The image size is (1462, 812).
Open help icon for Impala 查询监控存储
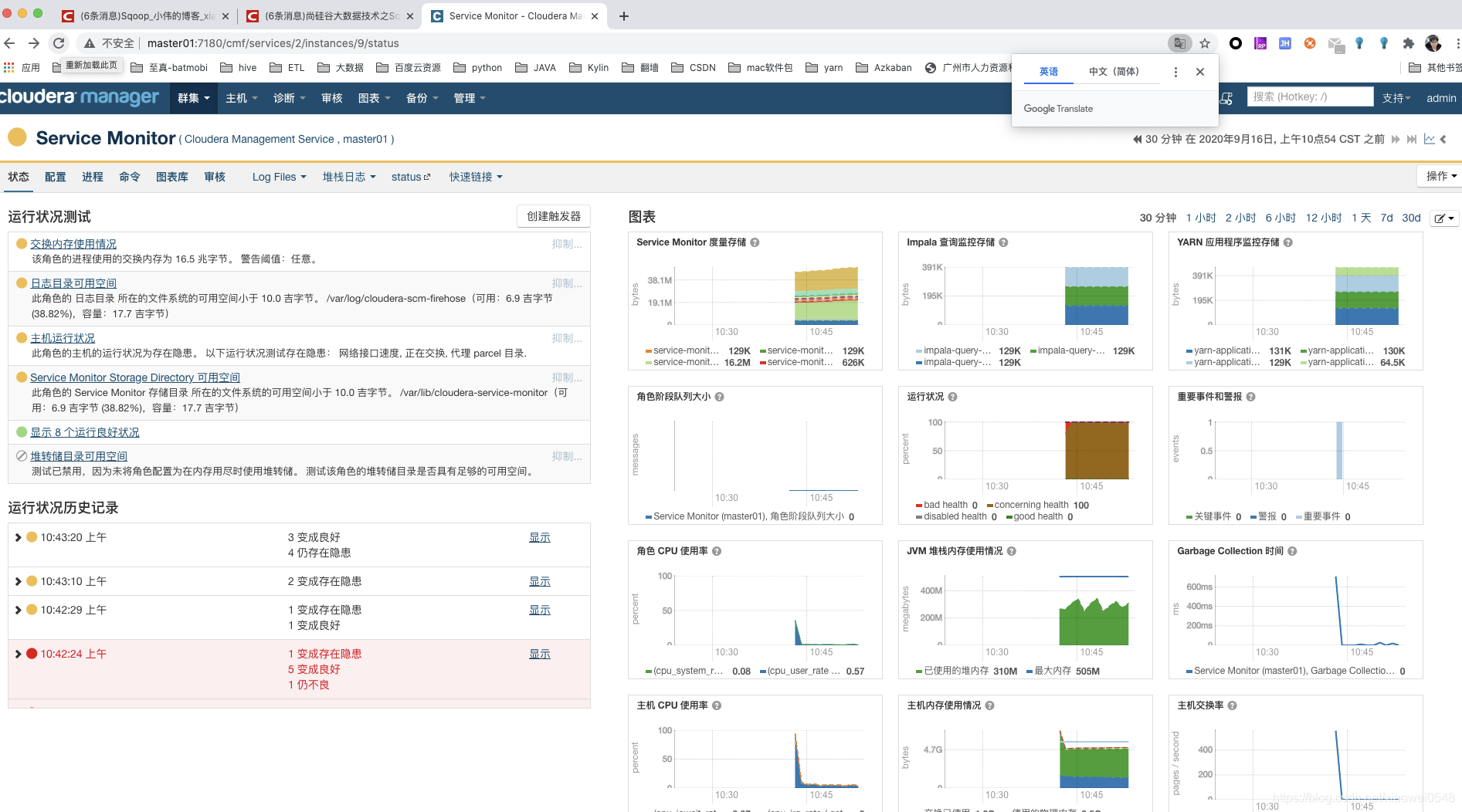1003,242
